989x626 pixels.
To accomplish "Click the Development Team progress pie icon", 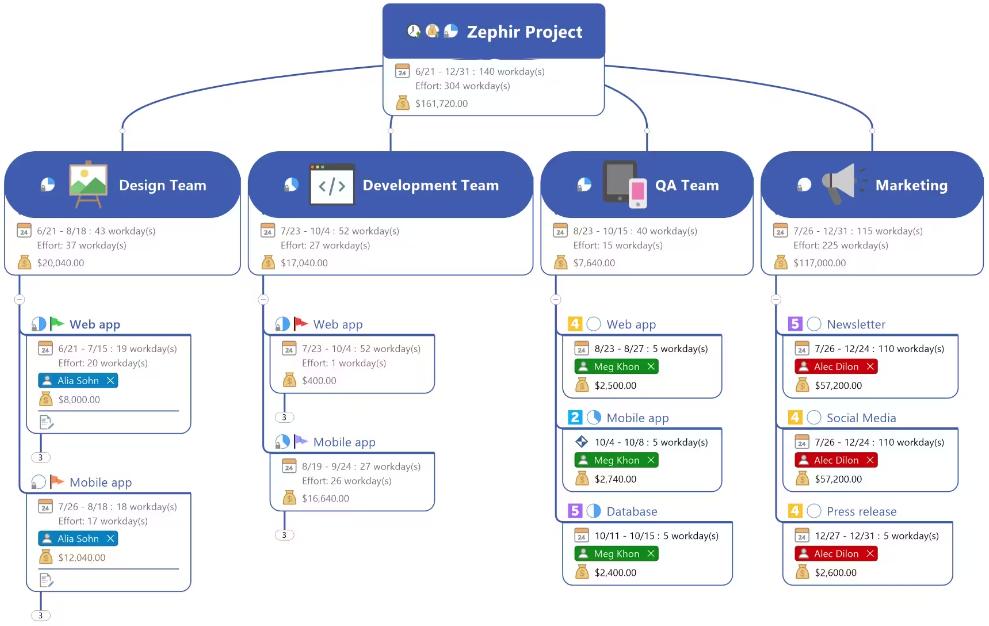I will (291, 185).
